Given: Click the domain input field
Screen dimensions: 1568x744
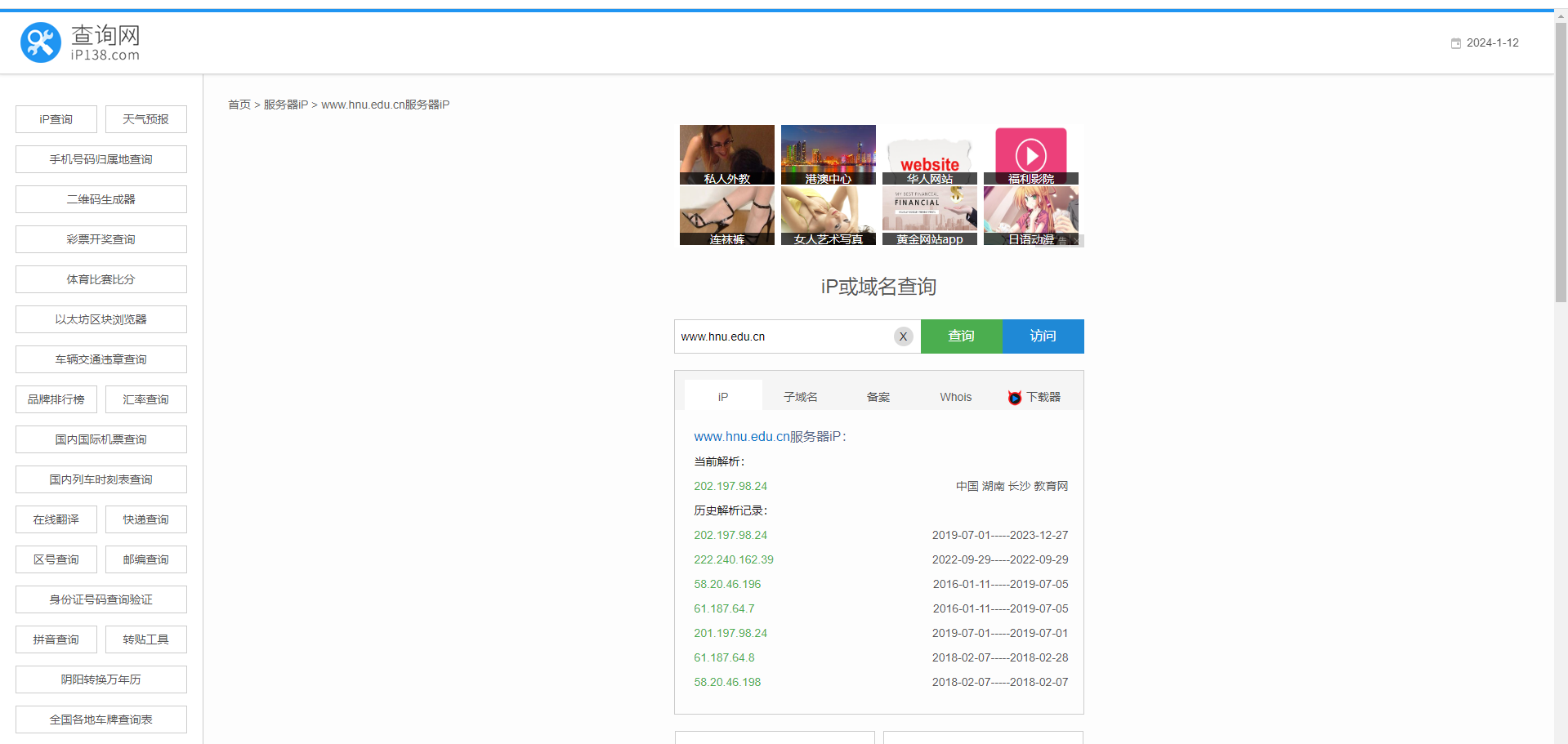Looking at the screenshot, I should pos(783,336).
